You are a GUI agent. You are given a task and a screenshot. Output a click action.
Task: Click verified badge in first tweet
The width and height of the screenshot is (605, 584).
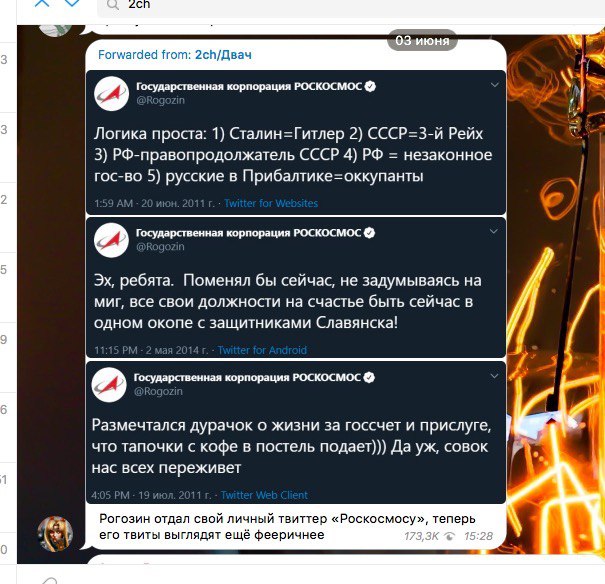click(370, 86)
